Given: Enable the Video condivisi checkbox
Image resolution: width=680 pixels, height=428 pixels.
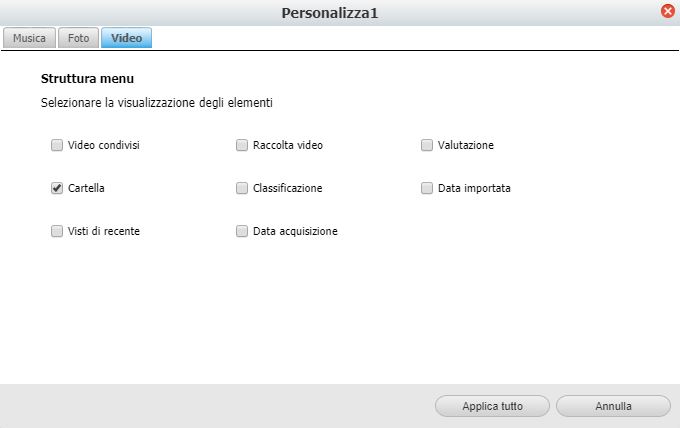Looking at the screenshot, I should (57, 145).
